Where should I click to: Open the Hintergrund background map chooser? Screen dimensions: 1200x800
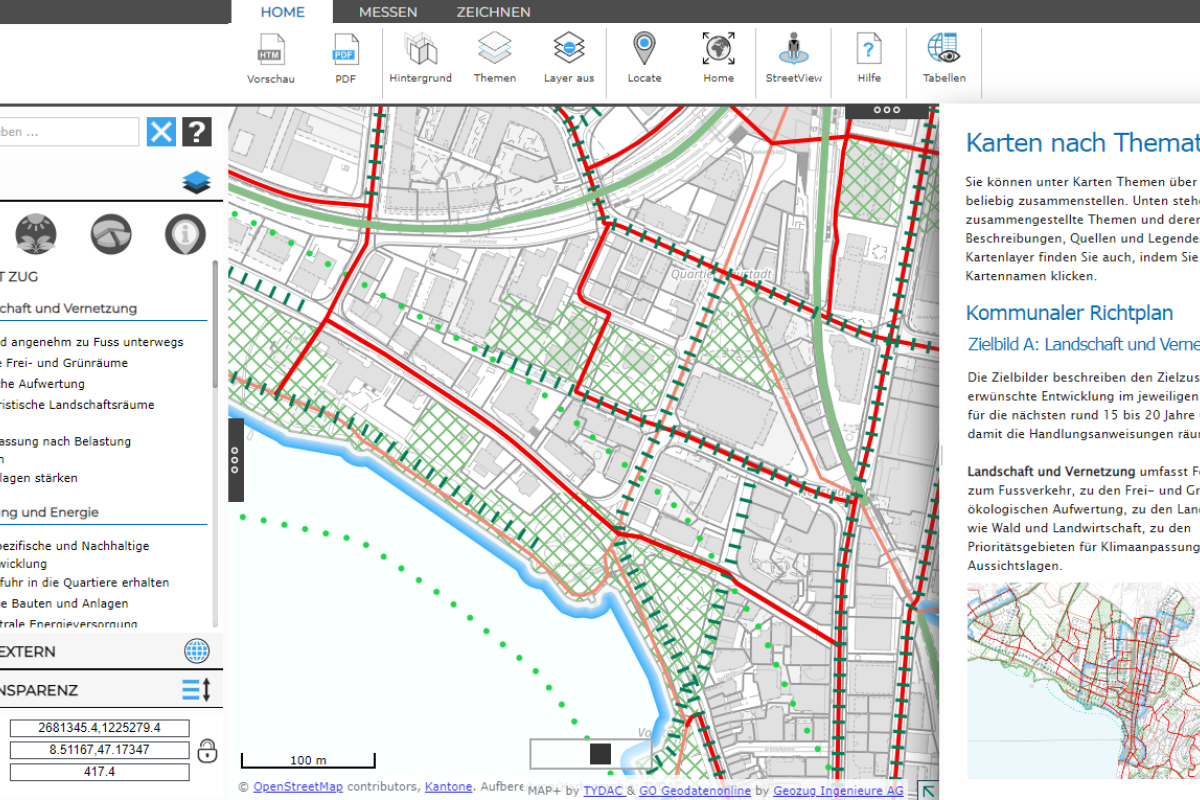point(420,50)
